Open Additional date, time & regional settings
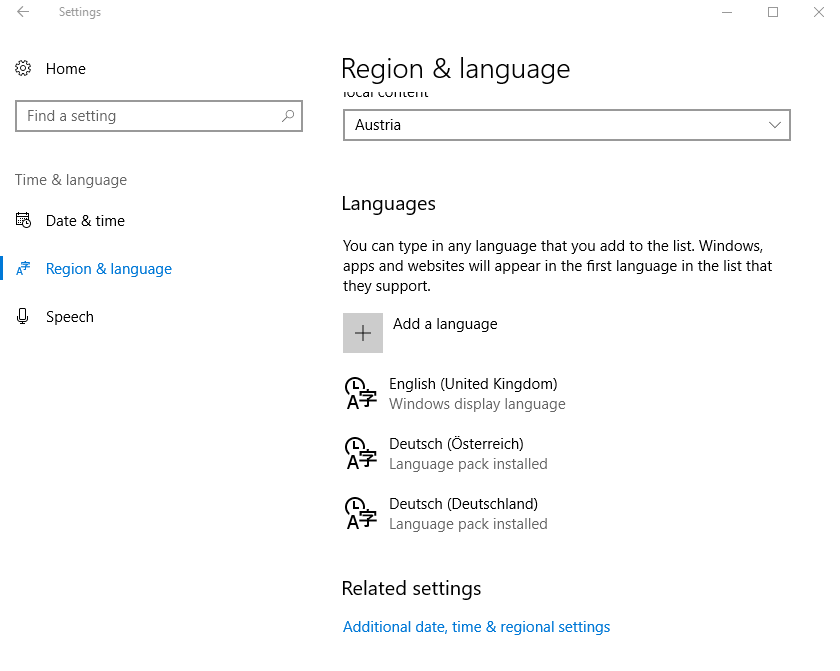 coord(476,626)
